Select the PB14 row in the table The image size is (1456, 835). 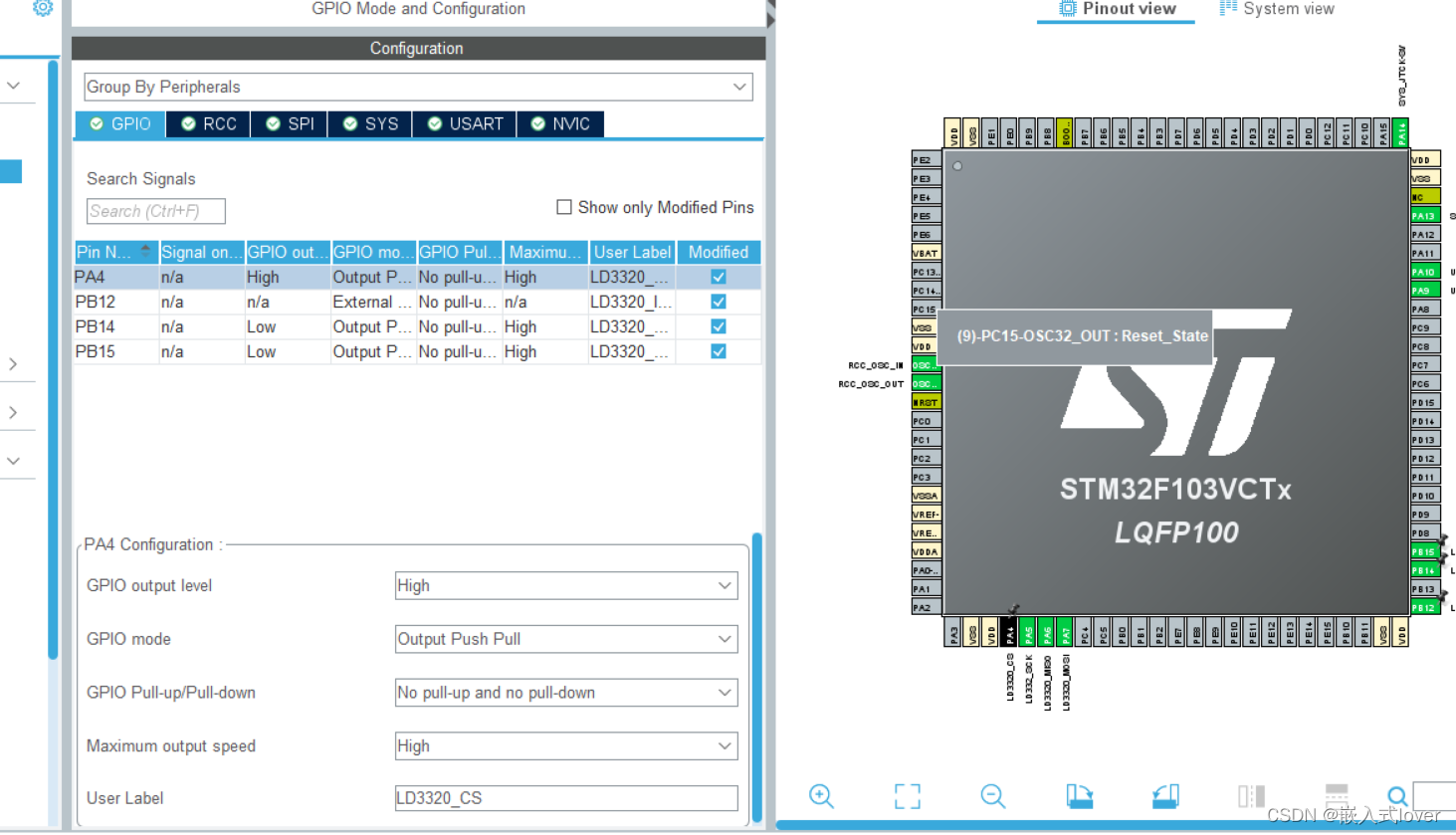point(418,326)
